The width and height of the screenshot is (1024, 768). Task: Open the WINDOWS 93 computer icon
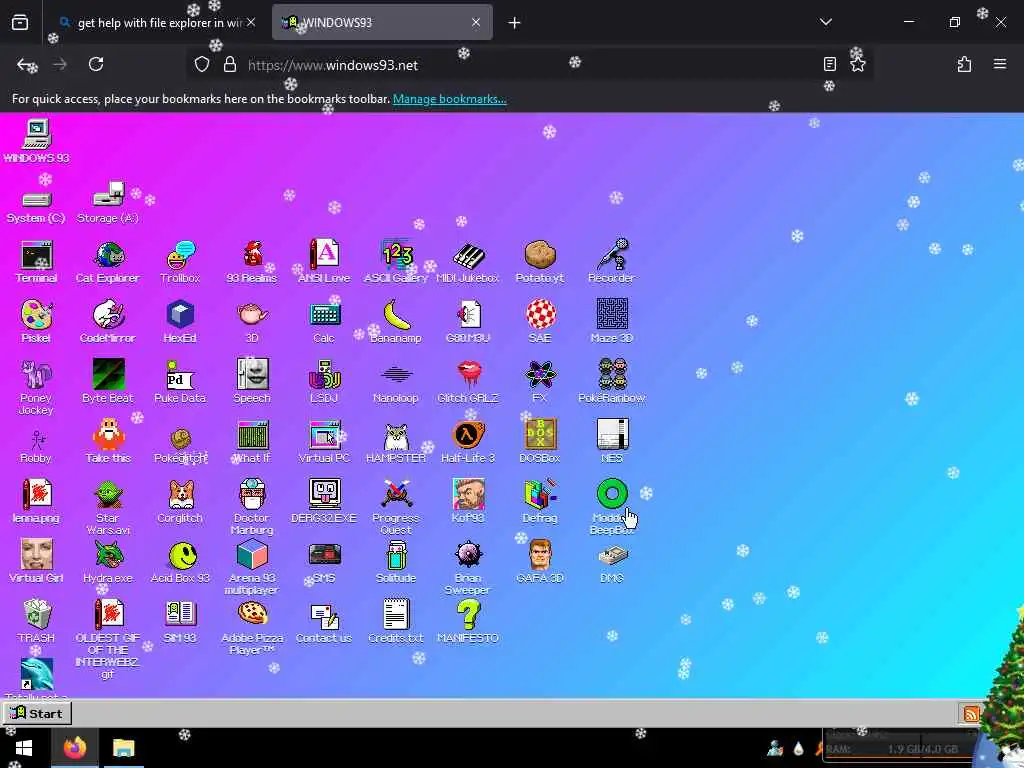click(37, 141)
